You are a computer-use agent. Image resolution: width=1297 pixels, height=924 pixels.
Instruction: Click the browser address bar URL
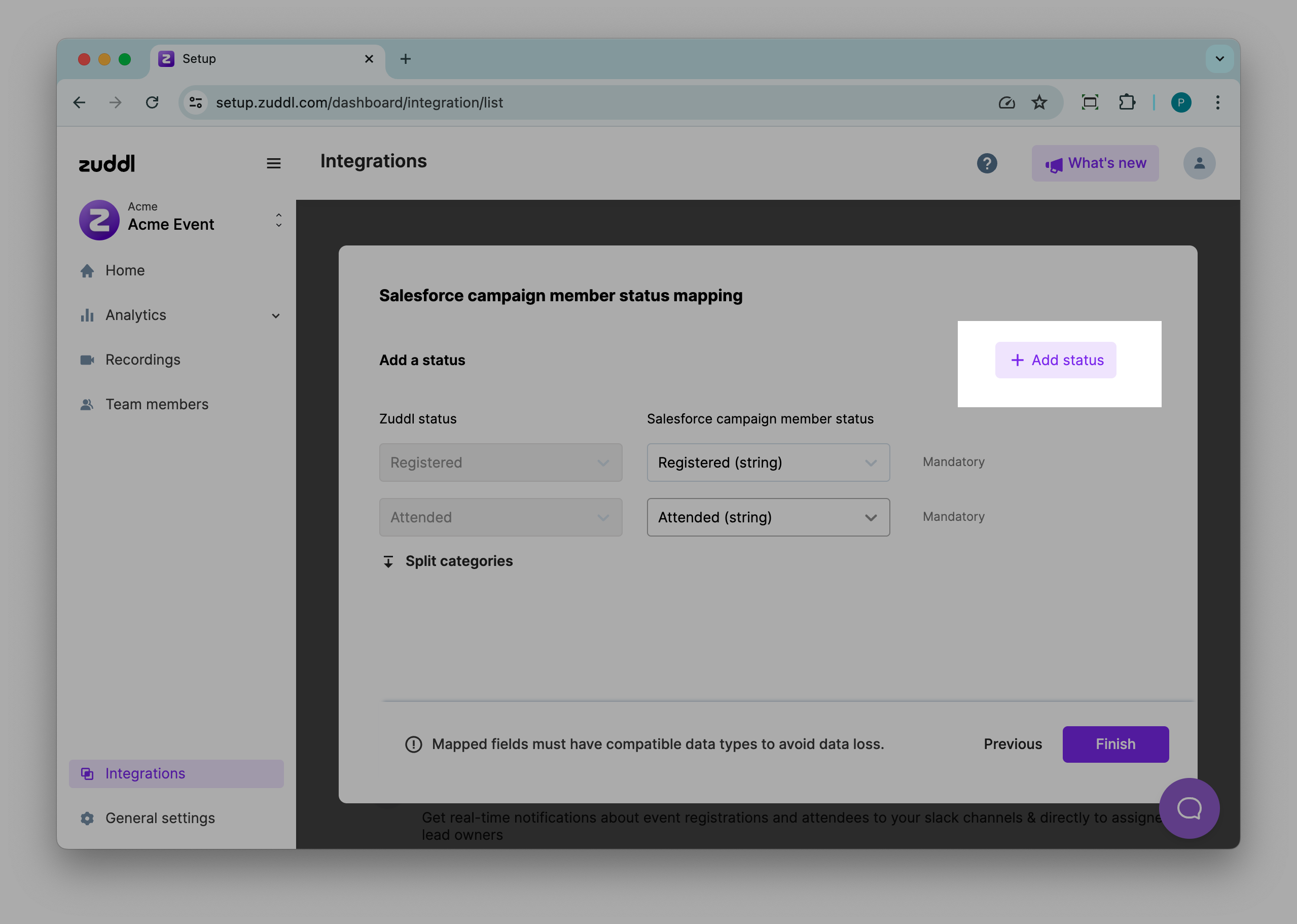359,102
